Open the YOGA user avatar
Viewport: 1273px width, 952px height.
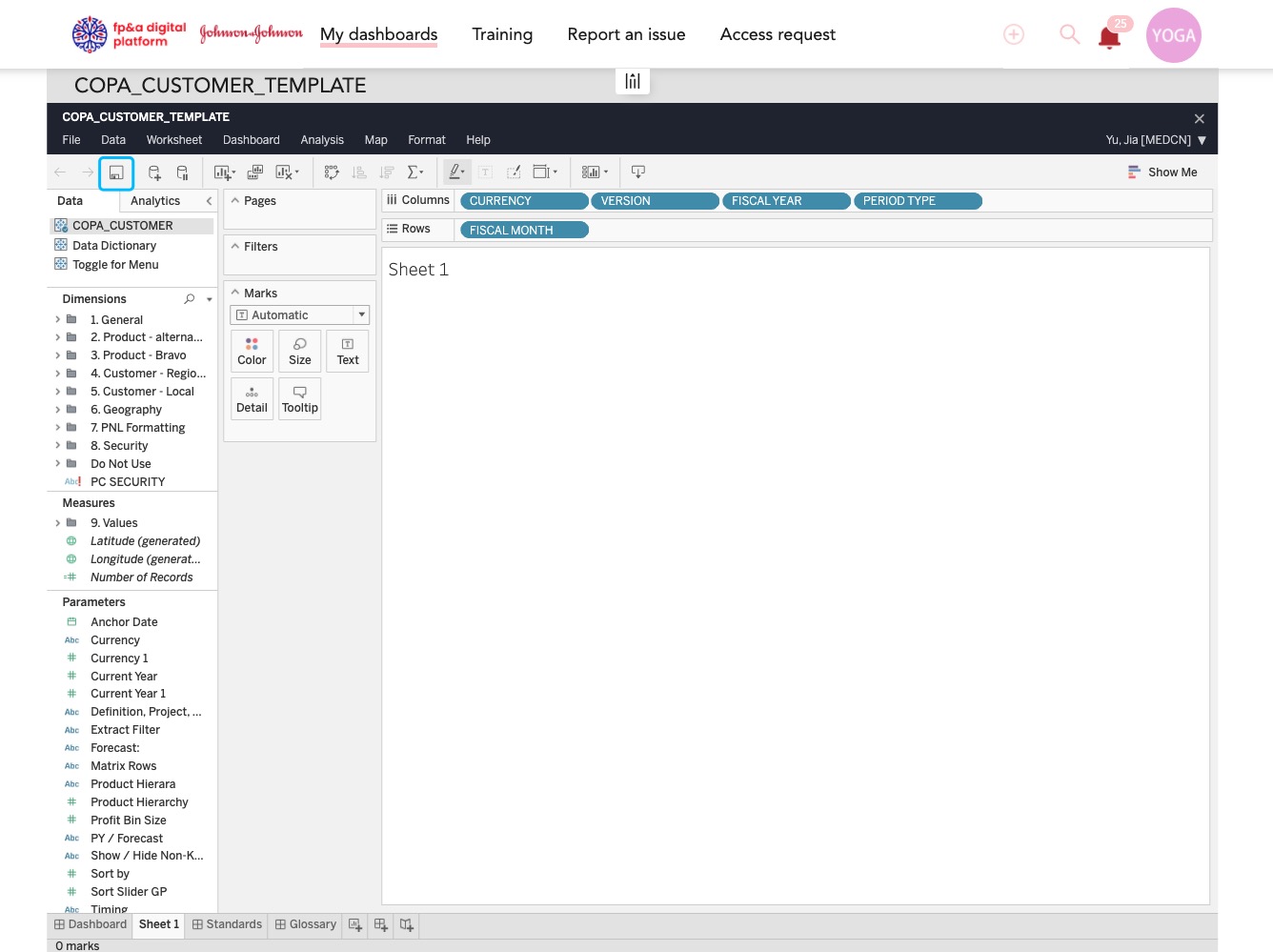(x=1174, y=35)
